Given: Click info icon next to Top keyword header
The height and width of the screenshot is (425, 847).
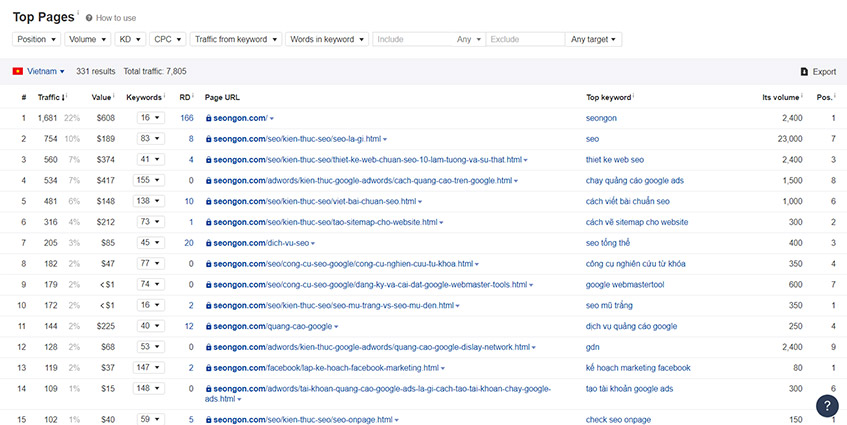Looking at the screenshot, I should pyautogui.click(x=633, y=96).
